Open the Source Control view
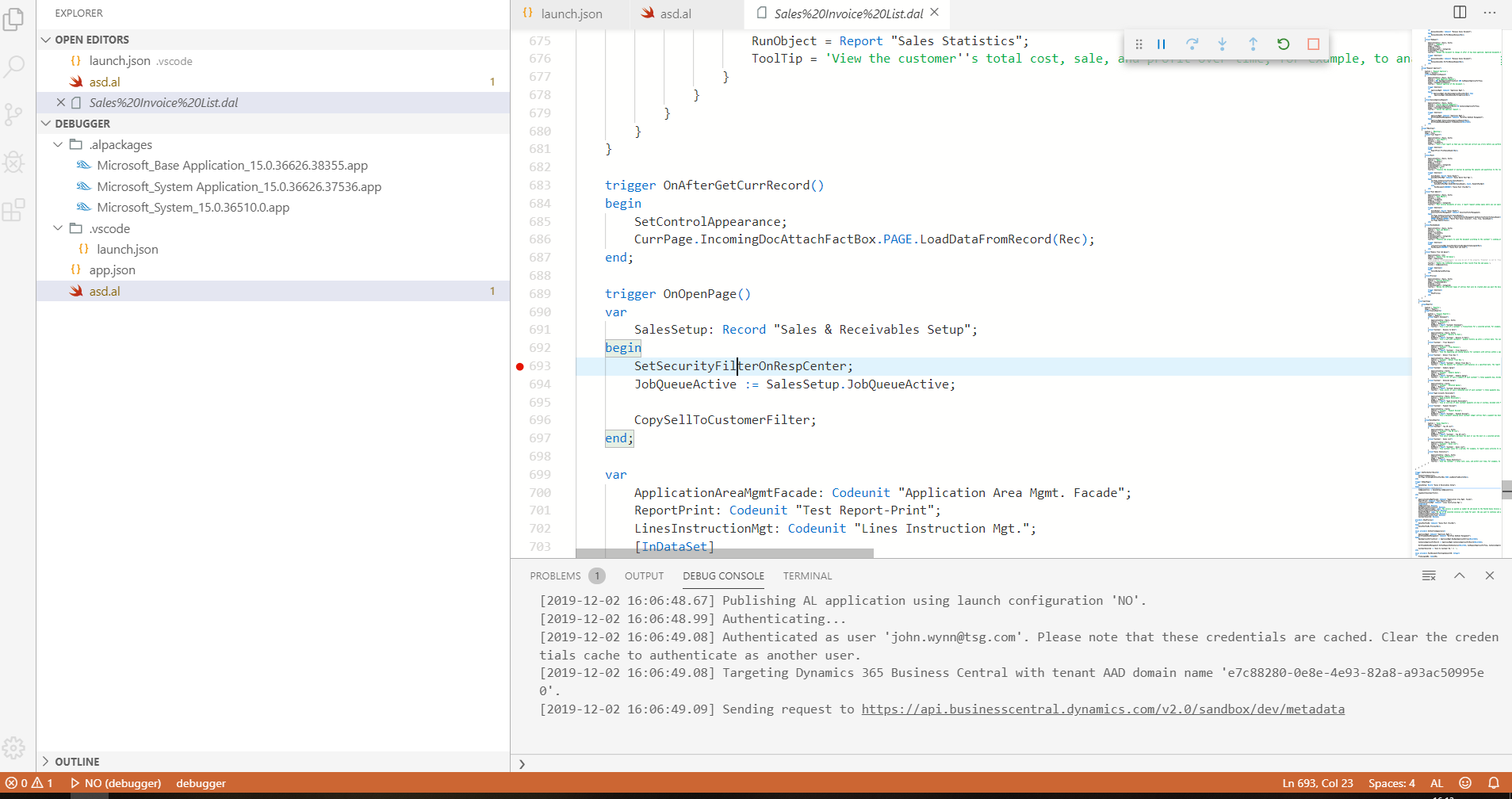 pyautogui.click(x=14, y=114)
